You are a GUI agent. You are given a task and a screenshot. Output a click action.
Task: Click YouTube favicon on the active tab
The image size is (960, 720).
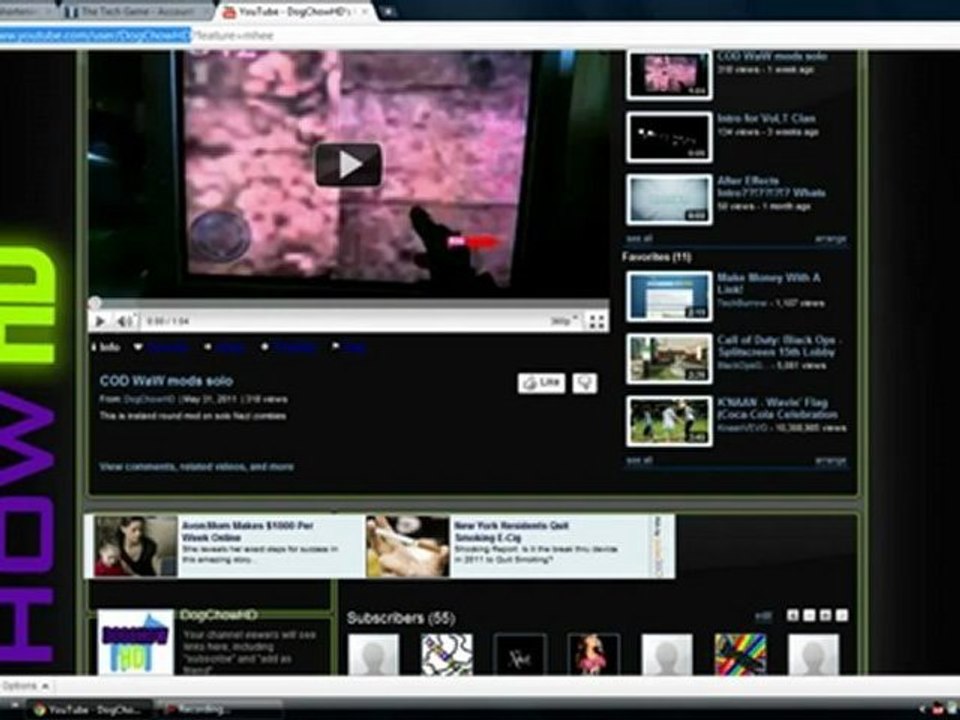(228, 12)
